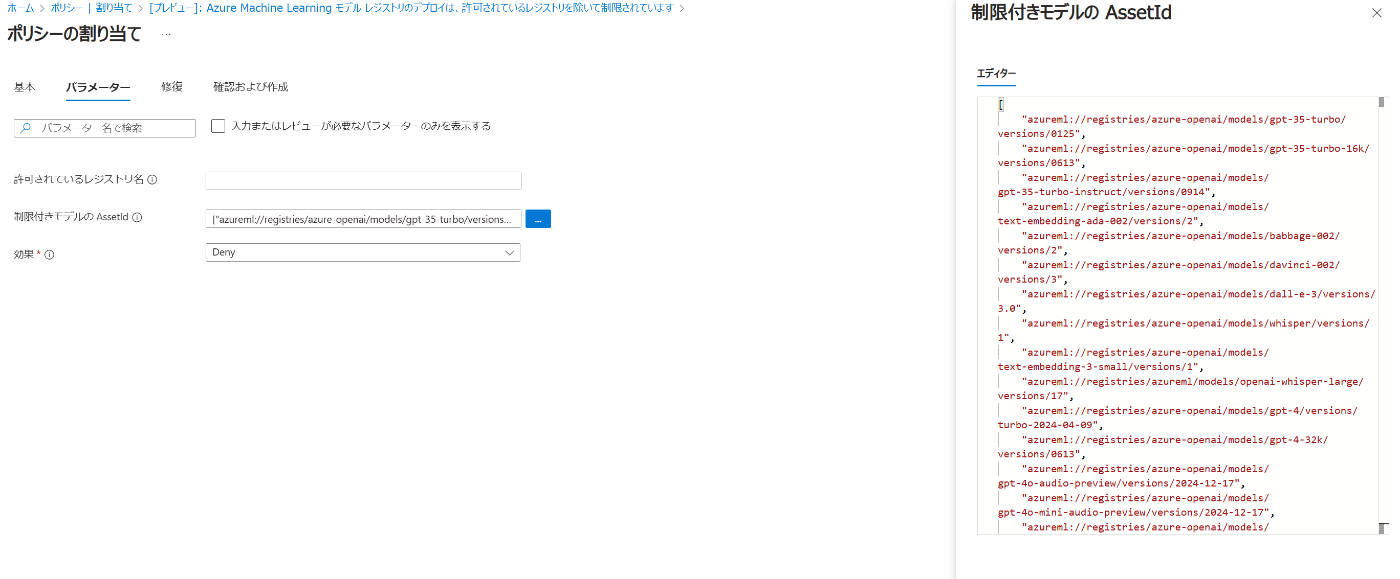Click the whisper/versions entry in editor
This screenshot has height=579, width=1400.
point(1195,322)
